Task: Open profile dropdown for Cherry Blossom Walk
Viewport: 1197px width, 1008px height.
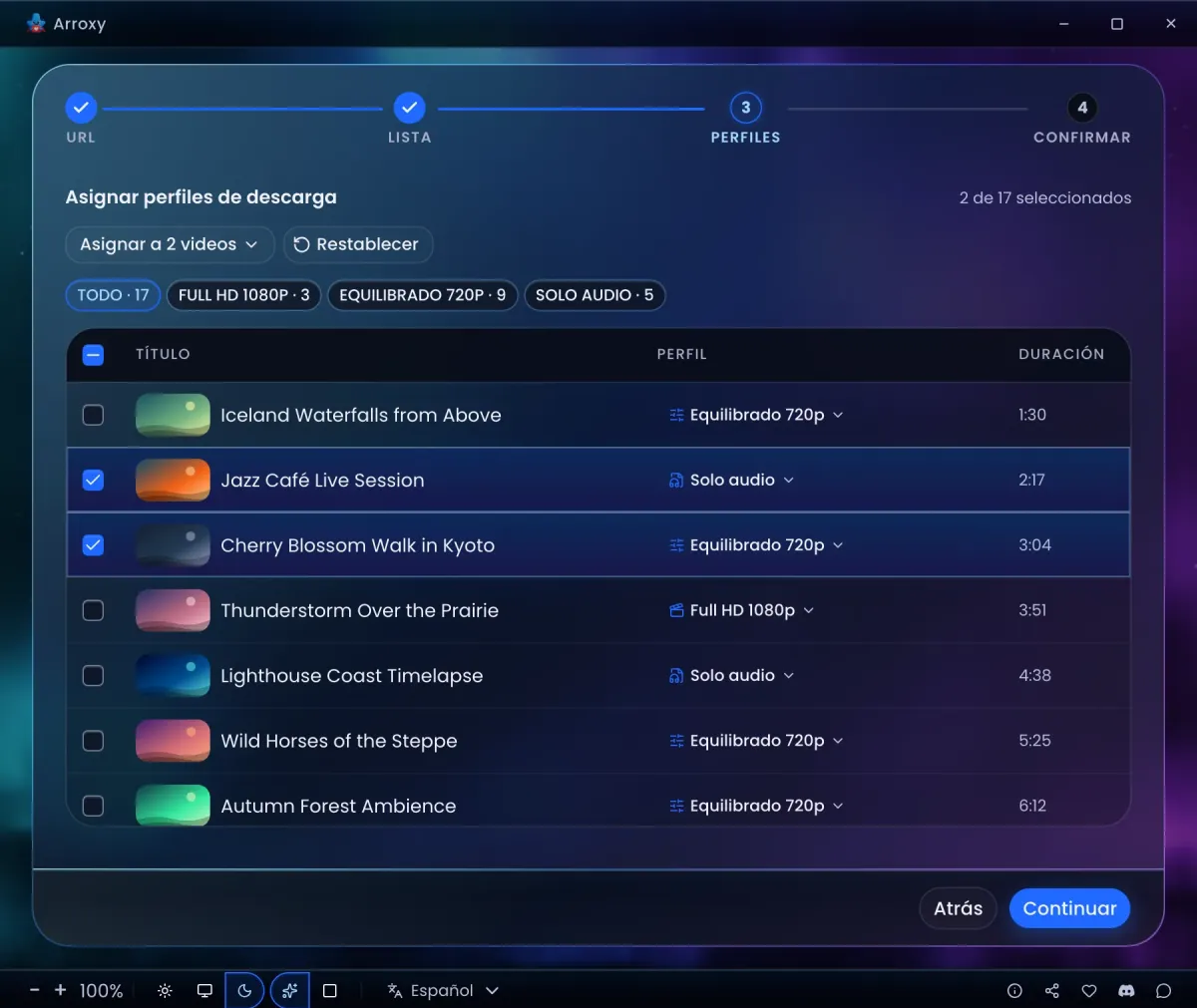Action: click(x=756, y=545)
